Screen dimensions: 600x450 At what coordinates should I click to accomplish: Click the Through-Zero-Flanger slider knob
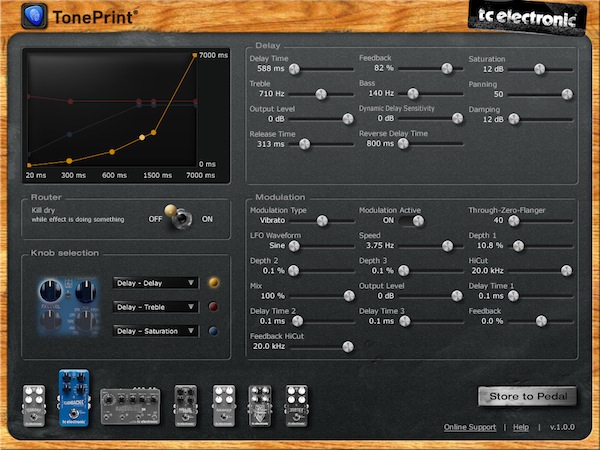point(514,221)
